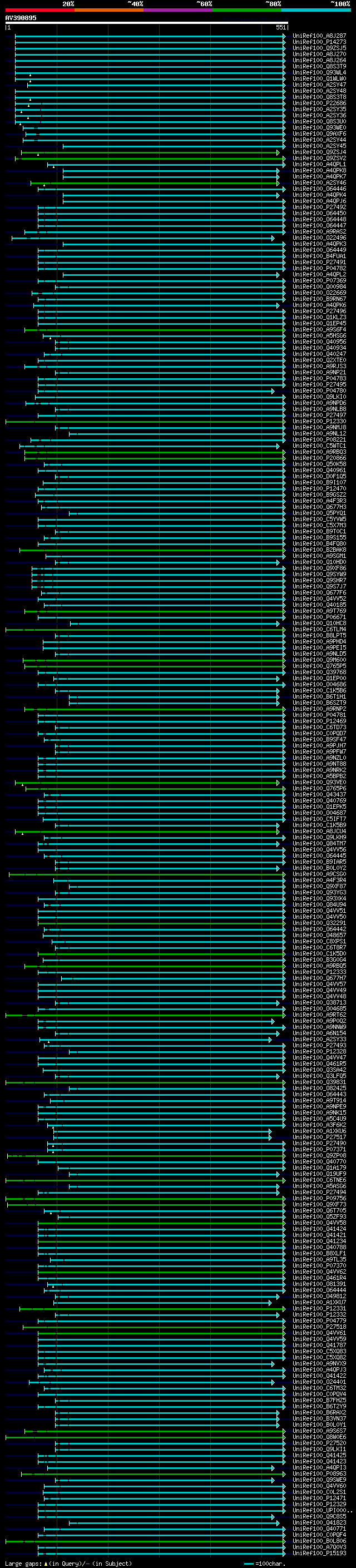Select the UniRef100_A9RNP2 label
This screenshot has height=1568, width=356.
(319, 709)
